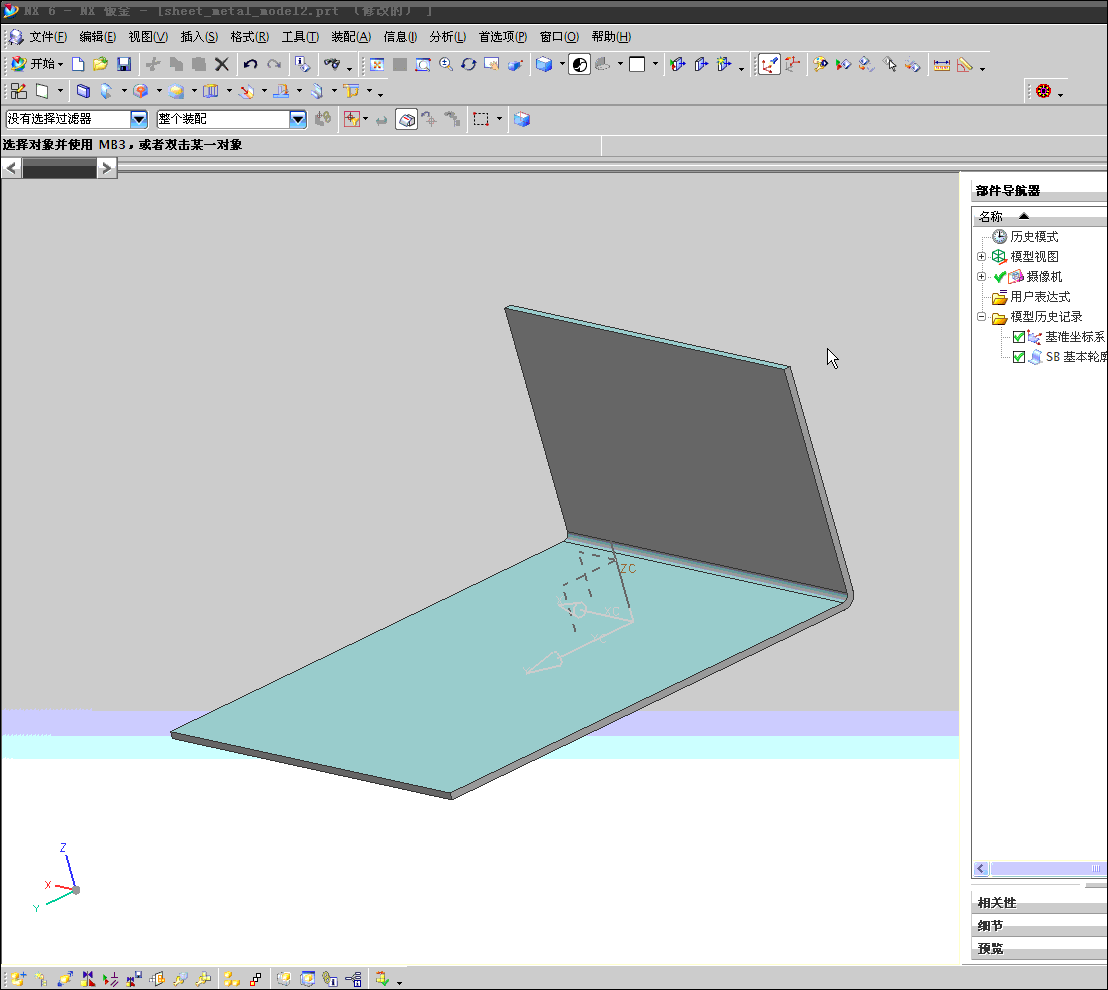Image resolution: width=1108 pixels, height=990 pixels.
Task: Open the rectangle selection dropdown arrow
Action: click(500, 119)
